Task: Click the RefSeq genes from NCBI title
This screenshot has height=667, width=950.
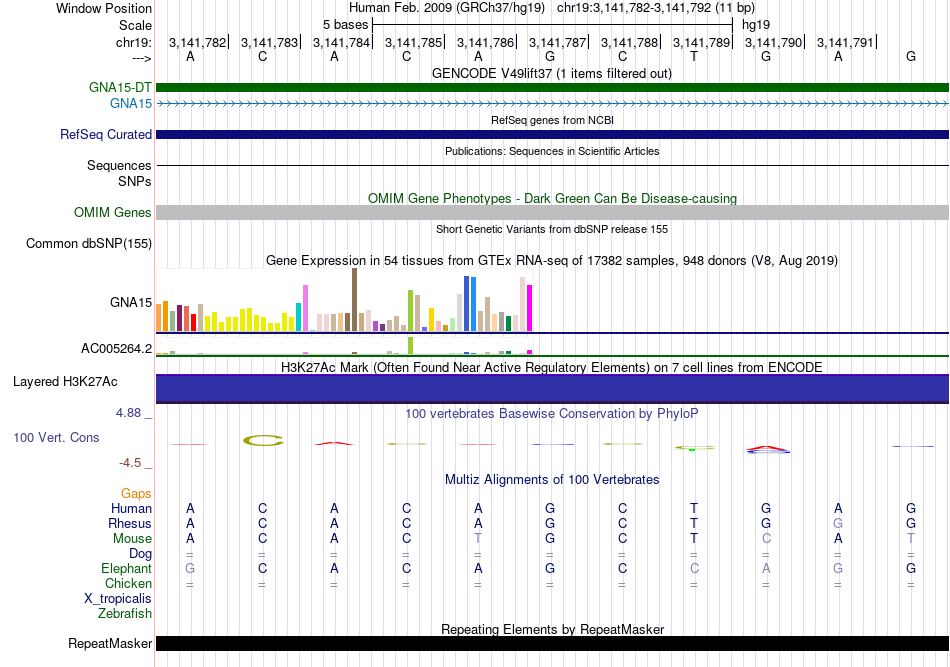Action: pos(552,121)
